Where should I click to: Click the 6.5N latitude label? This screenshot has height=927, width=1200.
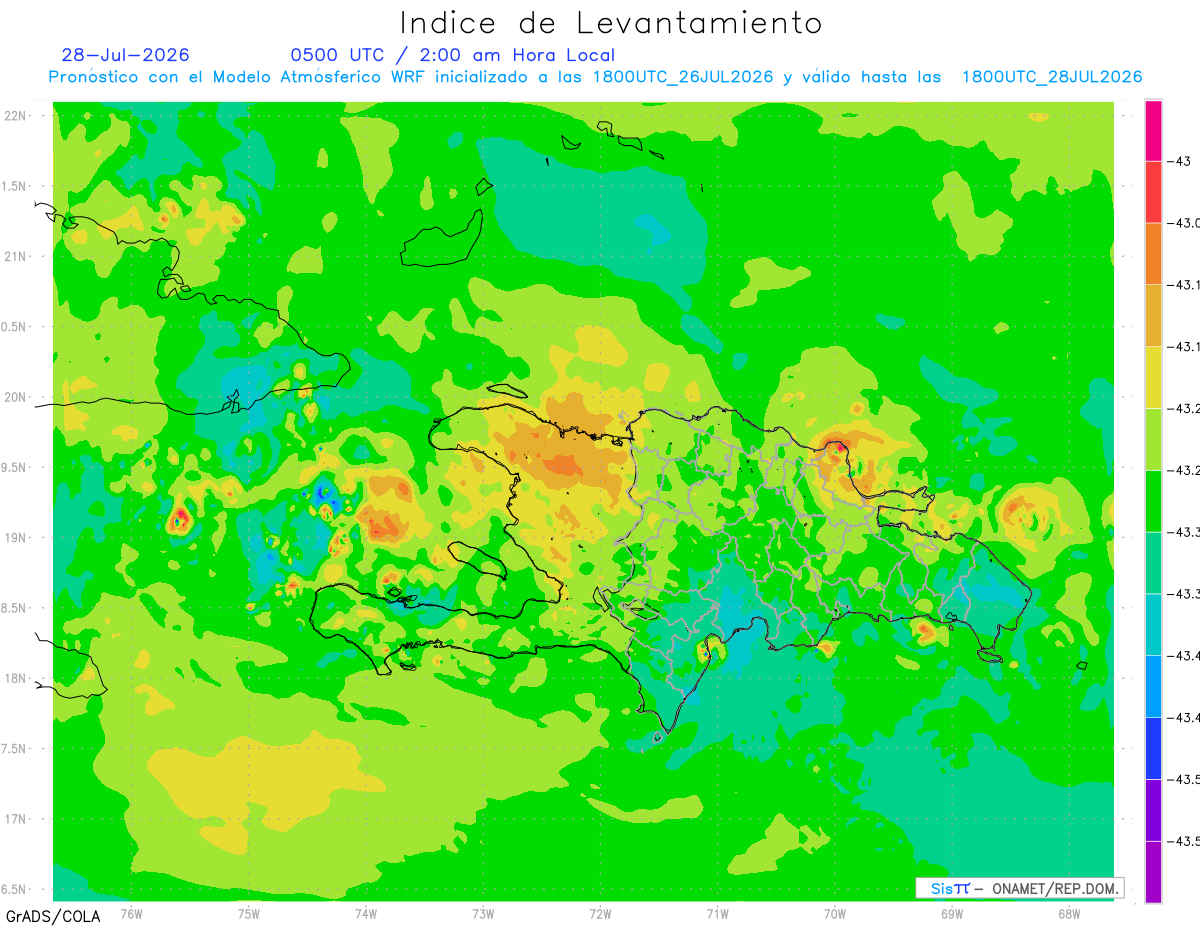point(13,889)
